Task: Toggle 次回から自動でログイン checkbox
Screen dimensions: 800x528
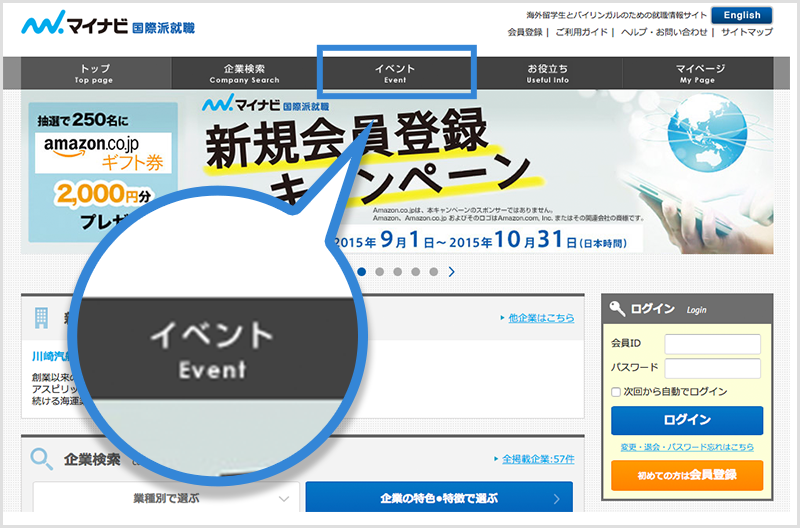Action: pyautogui.click(x=616, y=392)
